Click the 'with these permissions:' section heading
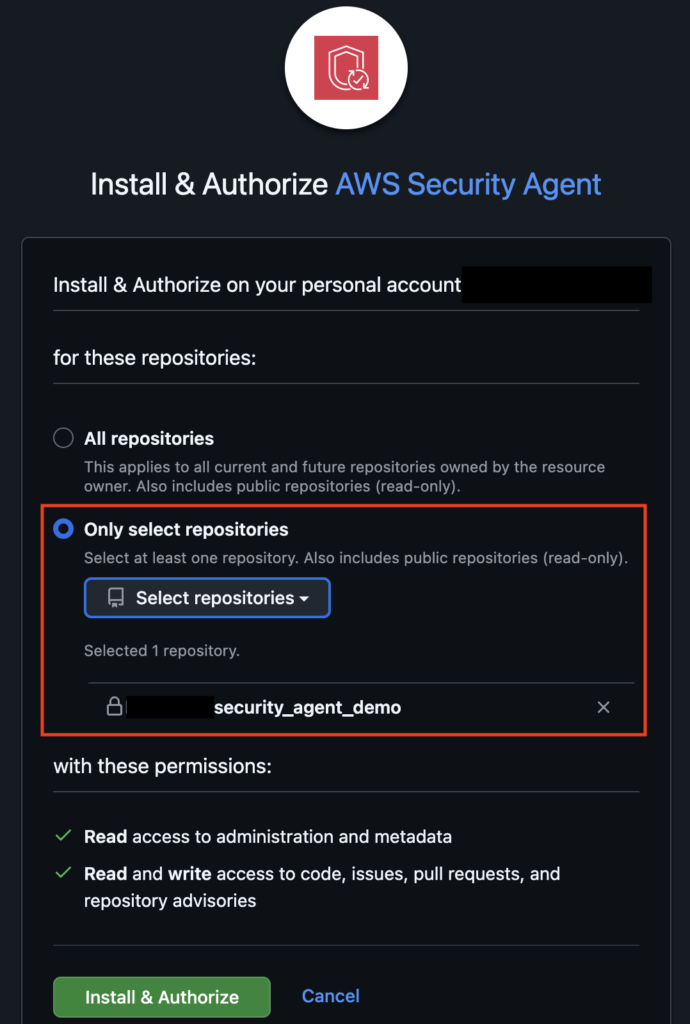Screen dimensions: 690x1024 [x=162, y=766]
